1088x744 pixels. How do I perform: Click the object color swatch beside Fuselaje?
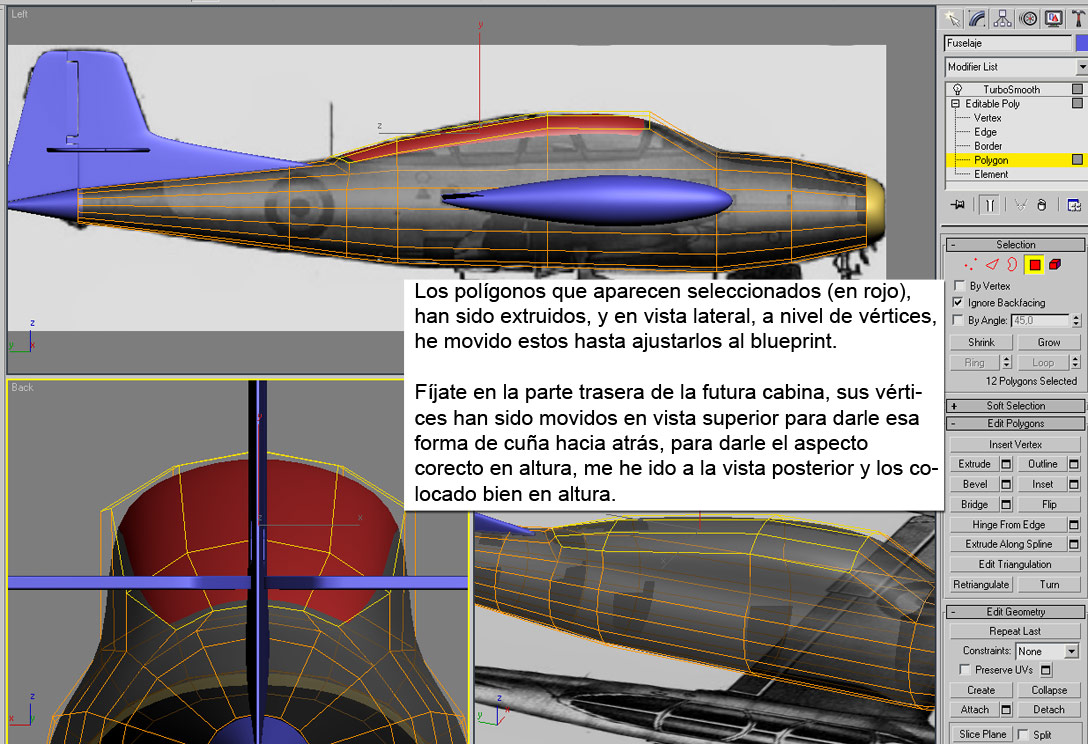(x=1082, y=43)
